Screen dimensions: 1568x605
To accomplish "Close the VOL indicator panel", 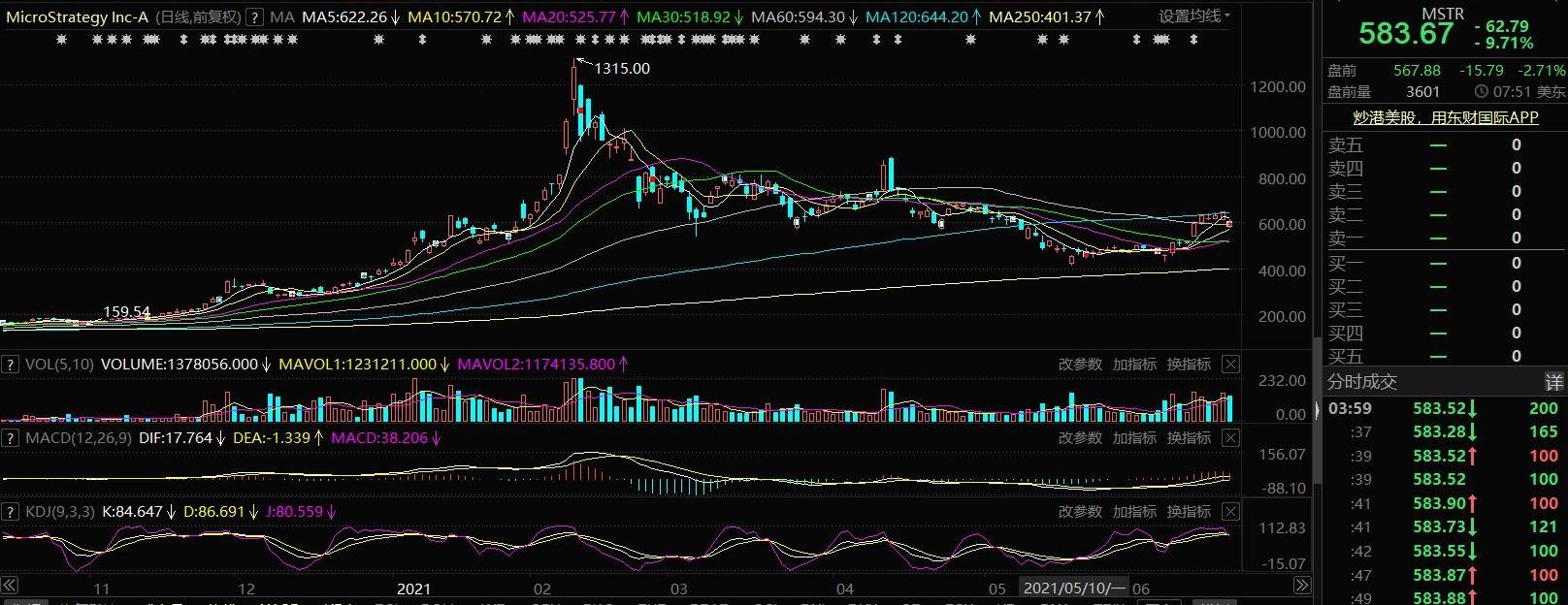I will pyautogui.click(x=1230, y=365).
